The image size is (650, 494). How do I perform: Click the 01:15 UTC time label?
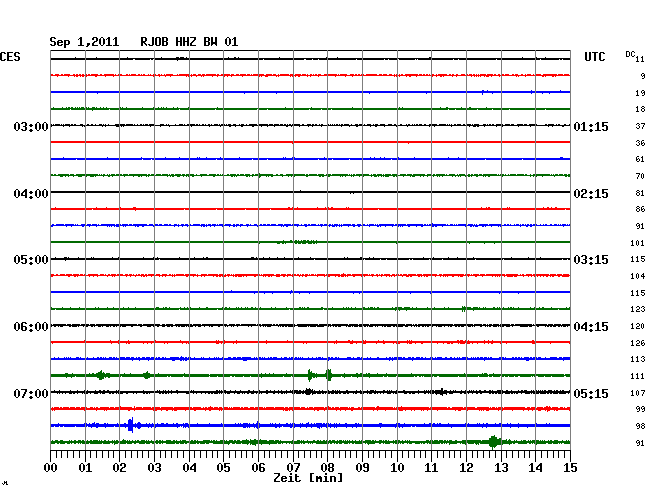[x=591, y=126]
